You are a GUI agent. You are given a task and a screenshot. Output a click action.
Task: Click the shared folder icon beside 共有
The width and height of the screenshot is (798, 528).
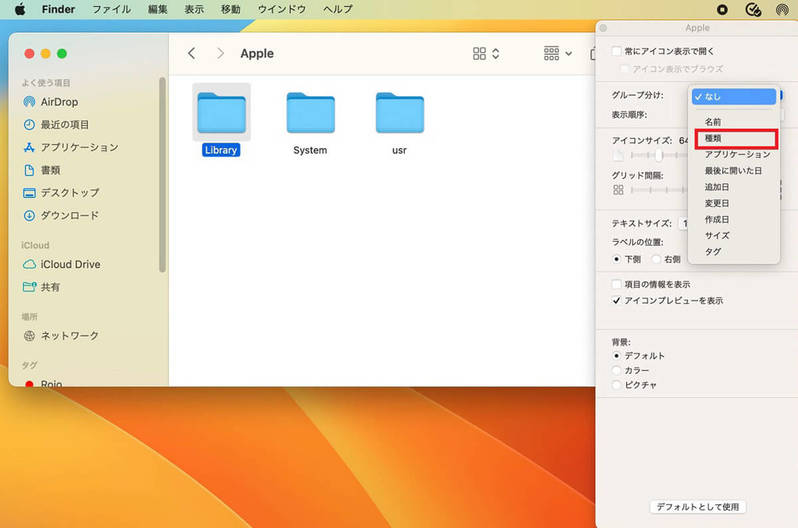pos(30,287)
